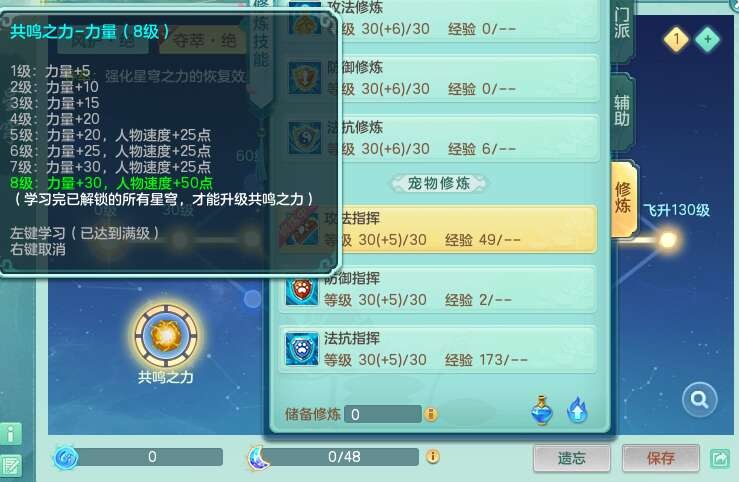This screenshot has height=482, width=739.
Task: Select the 防御指挥 pet training row
Action: tap(438, 289)
